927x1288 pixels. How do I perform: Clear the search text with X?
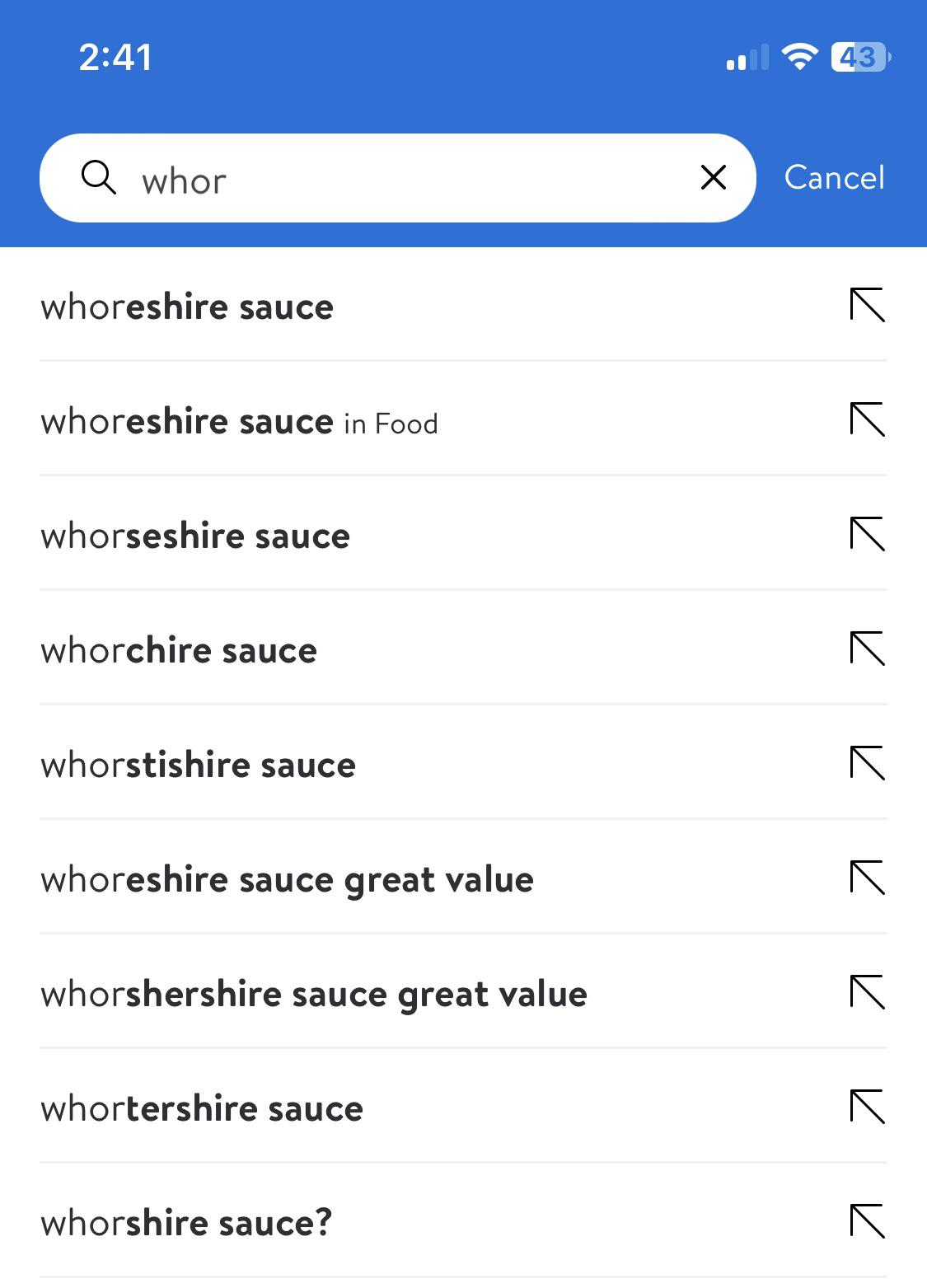(713, 177)
